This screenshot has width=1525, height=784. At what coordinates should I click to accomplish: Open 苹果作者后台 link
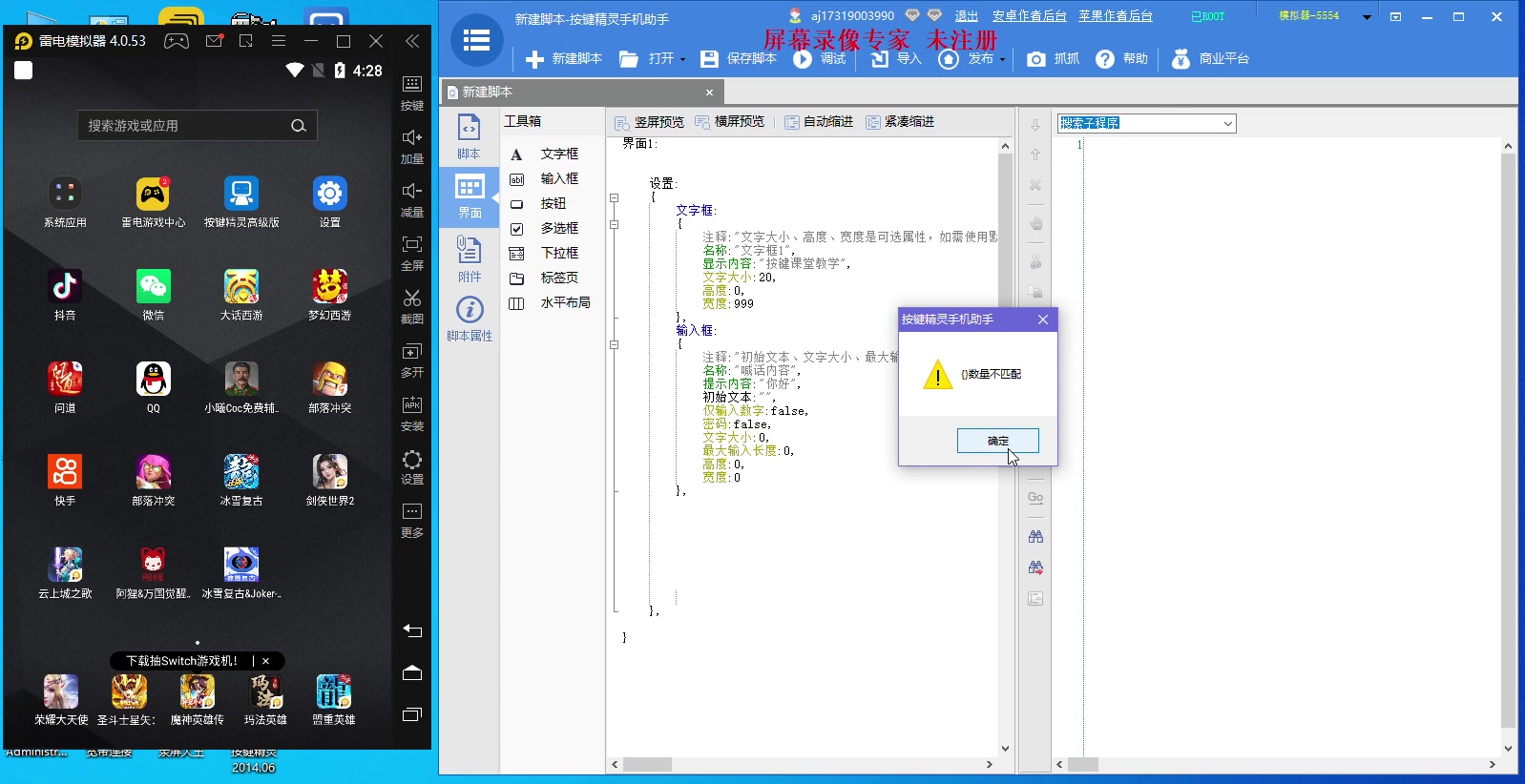coord(1116,16)
